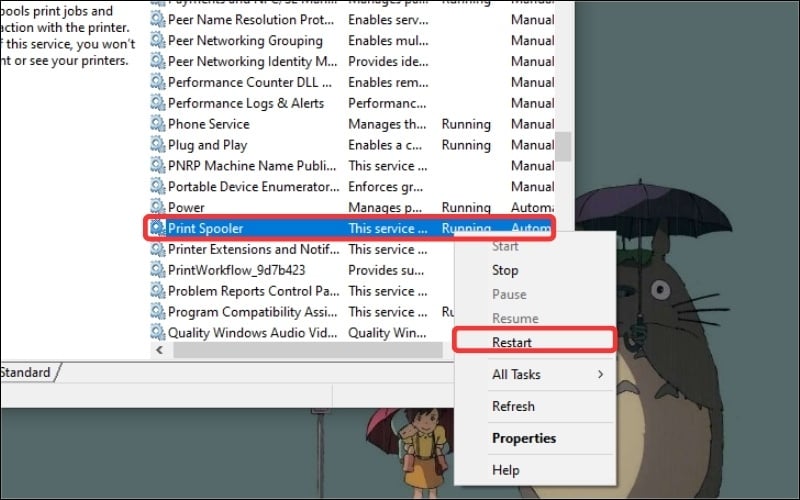Select Refresh from the context menu

pos(535,406)
